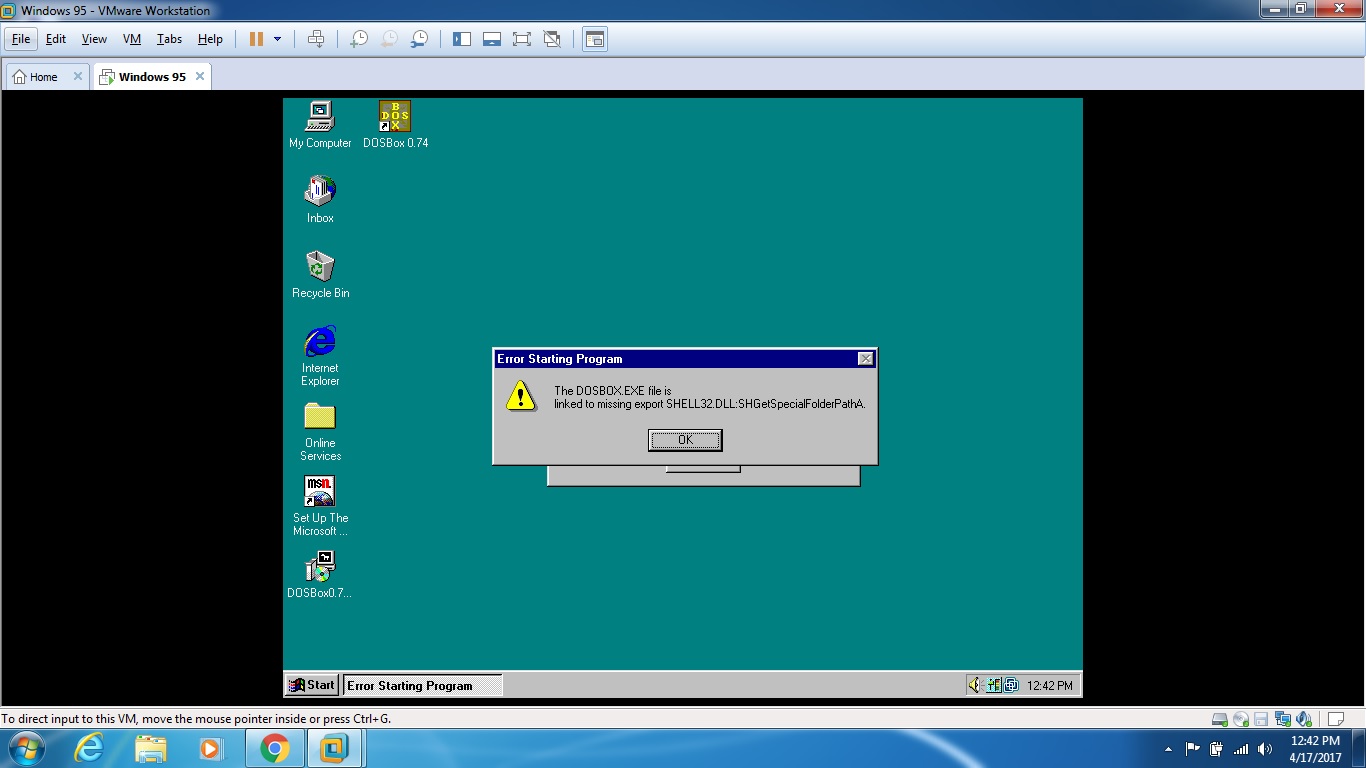Select the Online Services folder
The image size is (1366, 768).
[x=320, y=431]
